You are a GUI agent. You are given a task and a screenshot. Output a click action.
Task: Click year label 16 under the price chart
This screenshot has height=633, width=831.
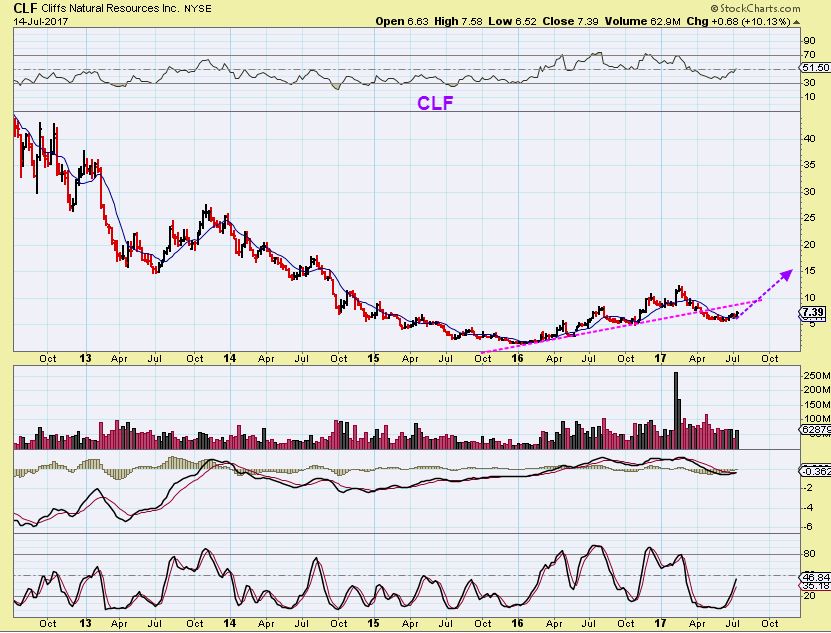518,358
